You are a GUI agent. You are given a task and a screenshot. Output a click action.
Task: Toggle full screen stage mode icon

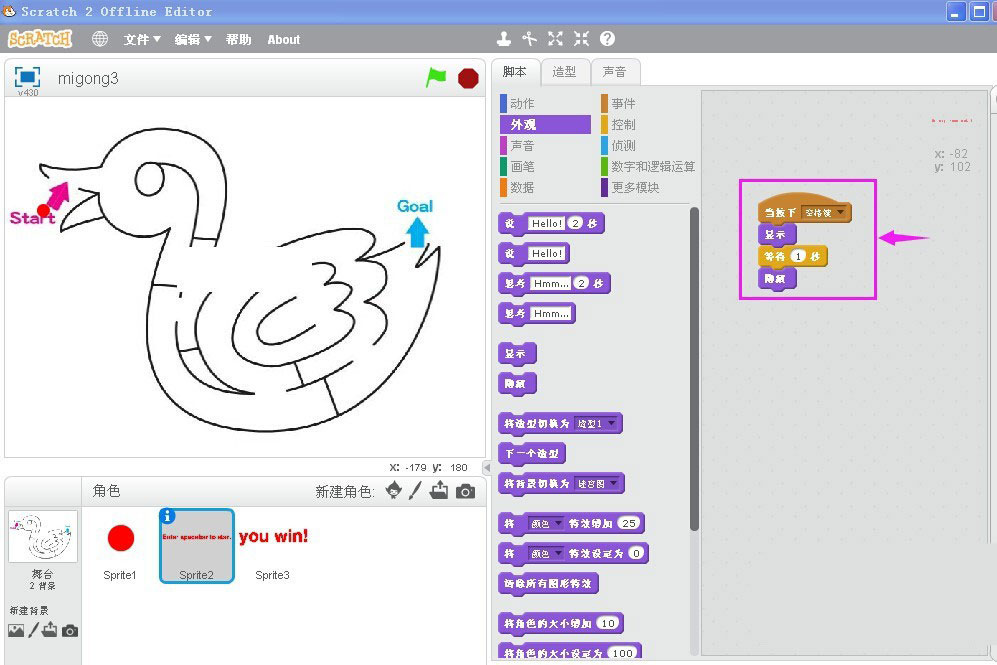pos(27,78)
